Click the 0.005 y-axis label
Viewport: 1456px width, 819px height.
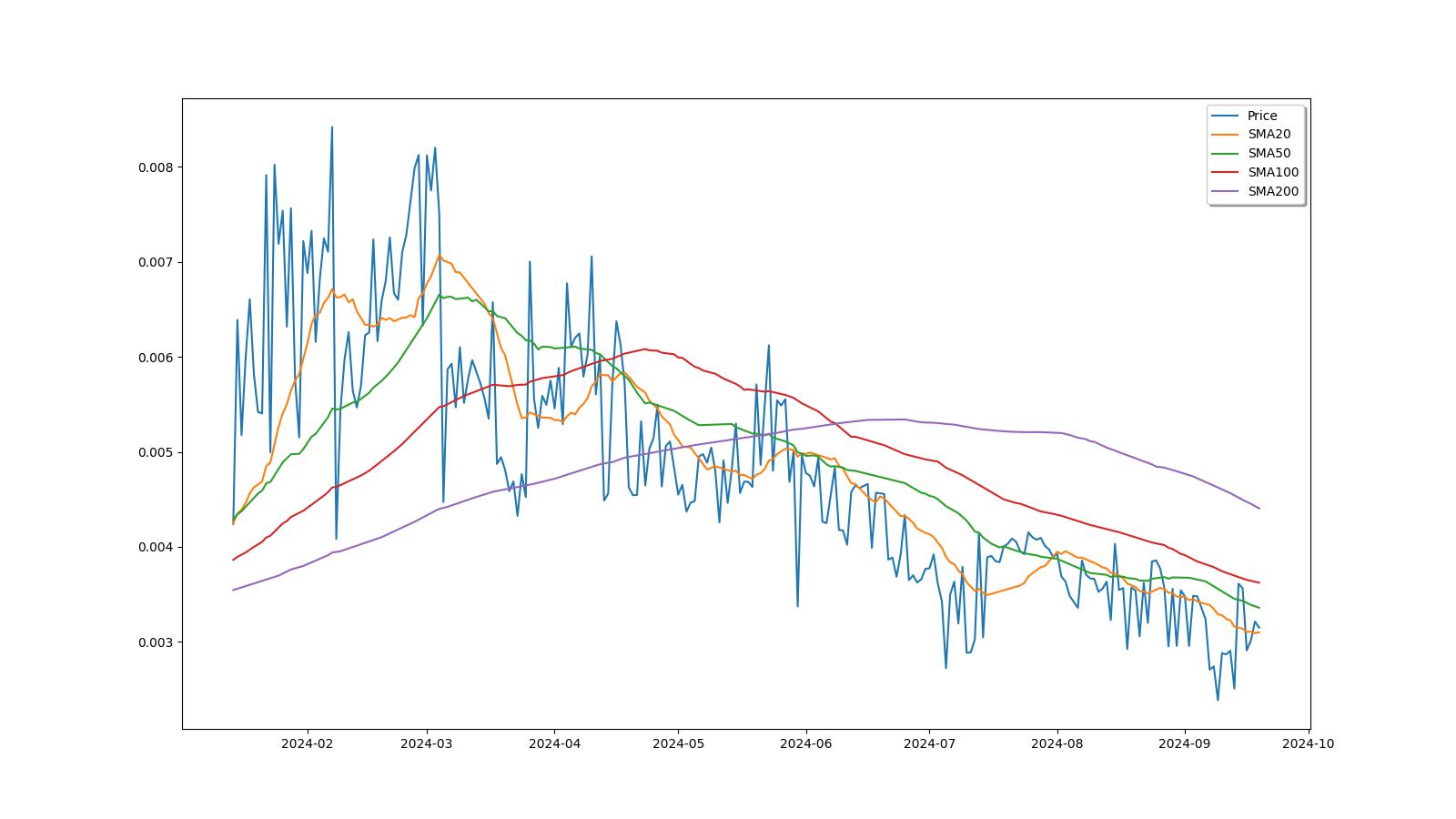coord(155,452)
